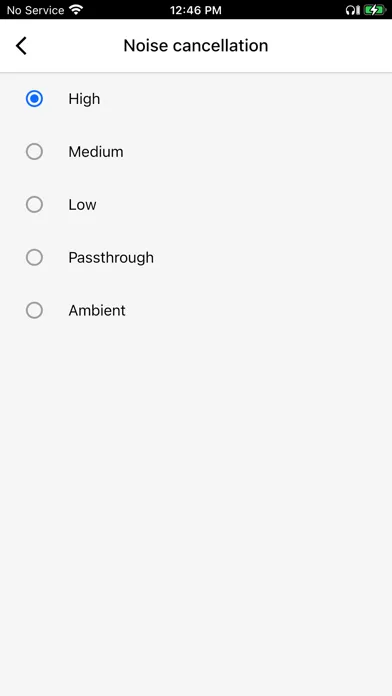Image resolution: width=392 pixels, height=696 pixels.
Task: Choose the Passthrough label text
Action: (111, 258)
